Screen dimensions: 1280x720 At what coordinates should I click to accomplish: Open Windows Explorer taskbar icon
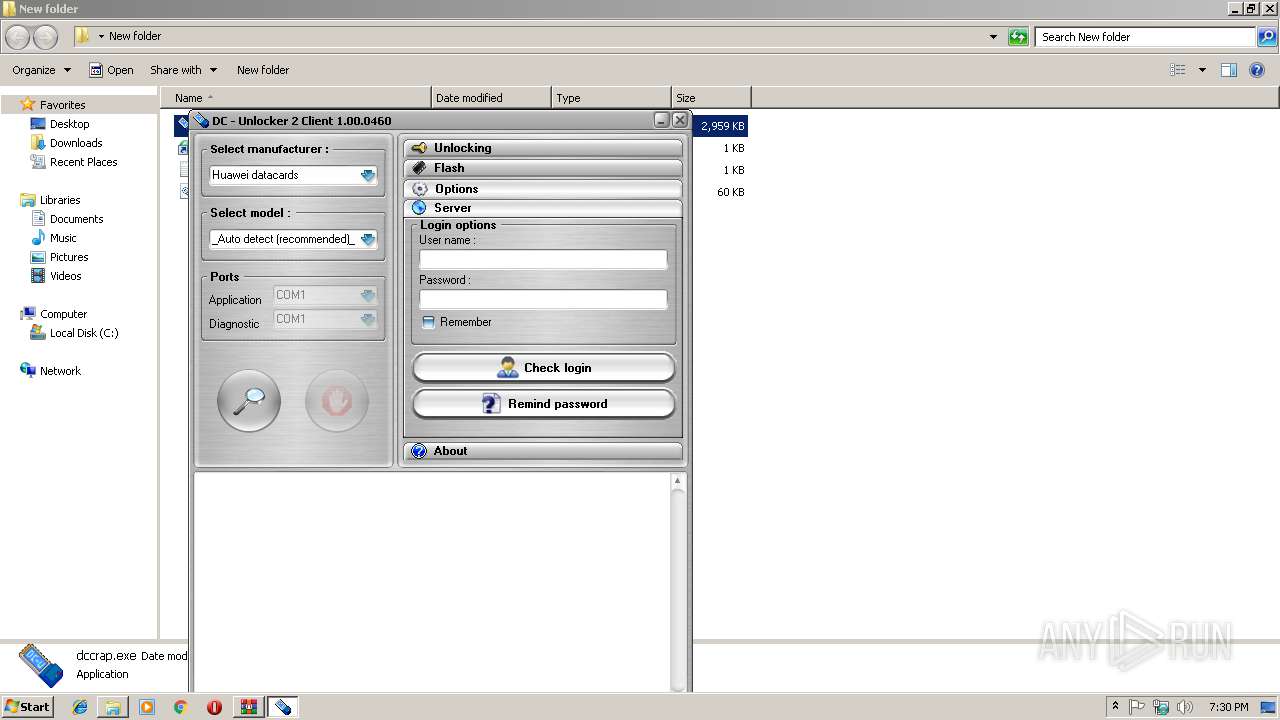(x=113, y=707)
